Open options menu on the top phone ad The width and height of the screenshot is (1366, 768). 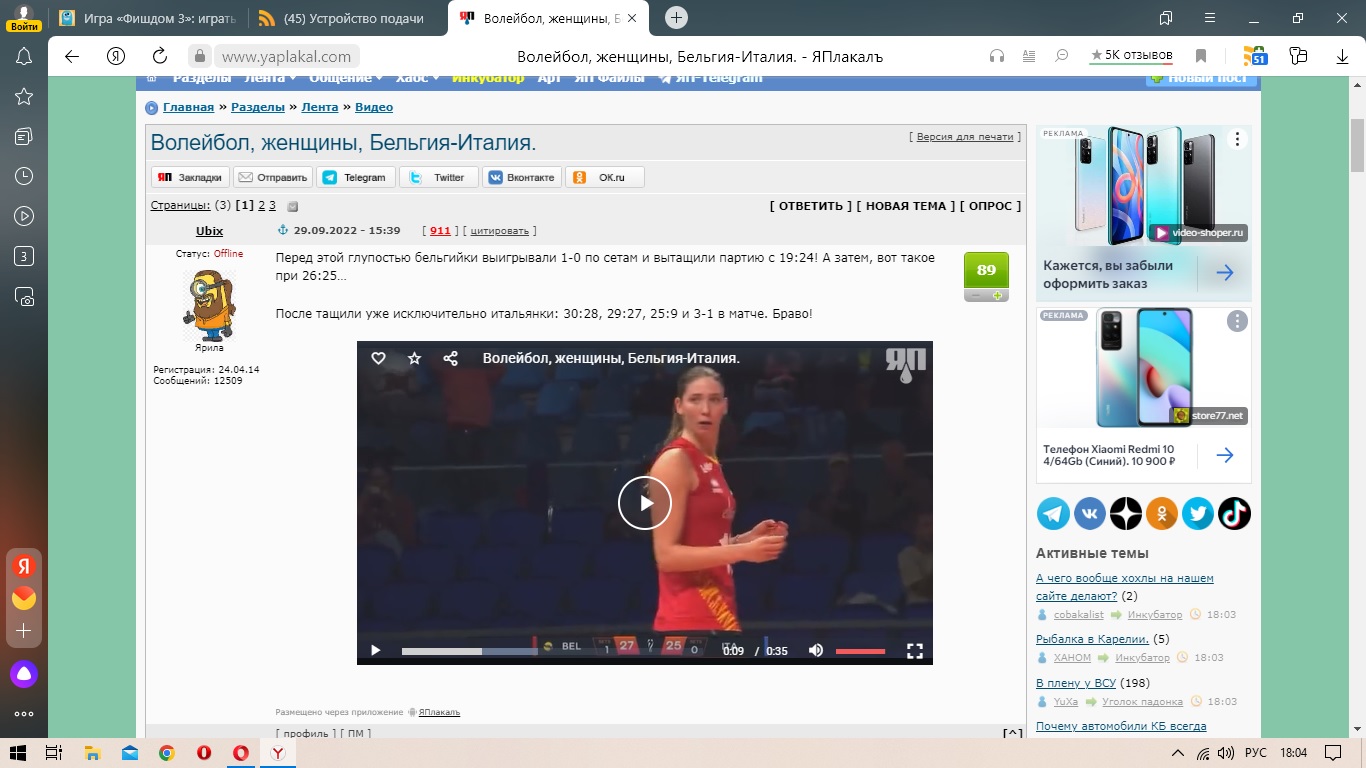point(1237,140)
